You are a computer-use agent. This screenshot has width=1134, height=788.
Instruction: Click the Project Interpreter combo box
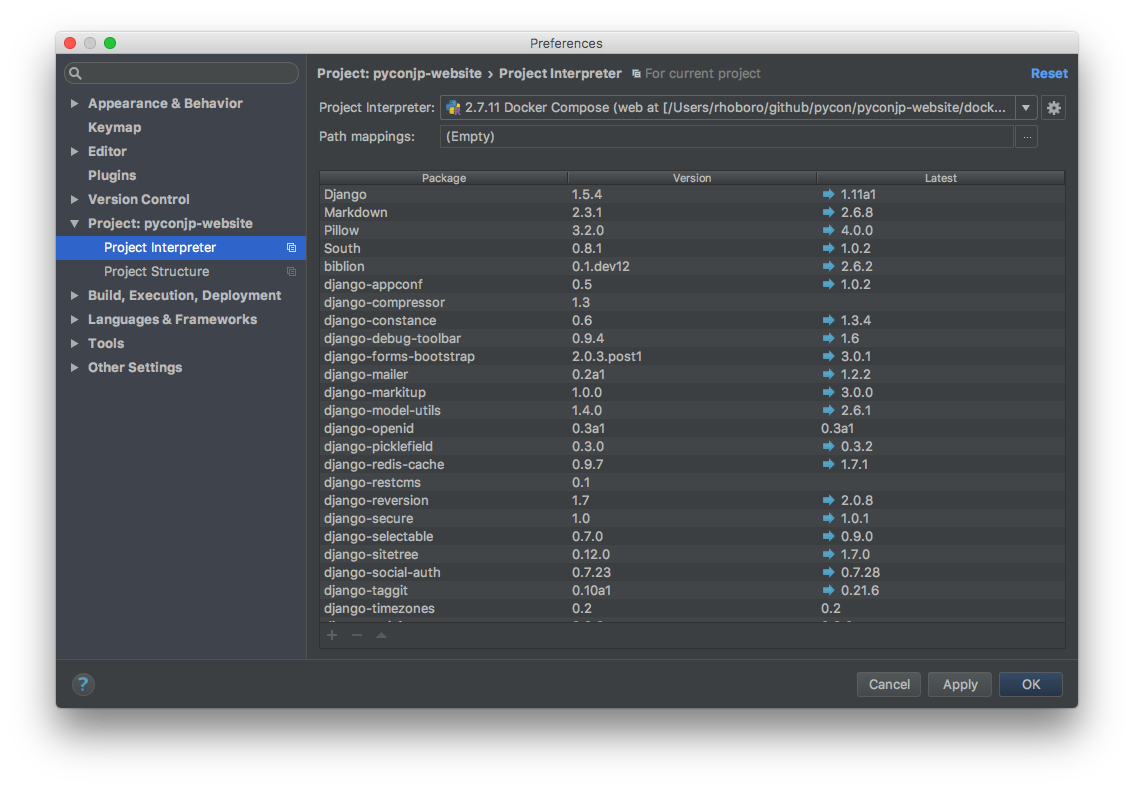[738, 108]
